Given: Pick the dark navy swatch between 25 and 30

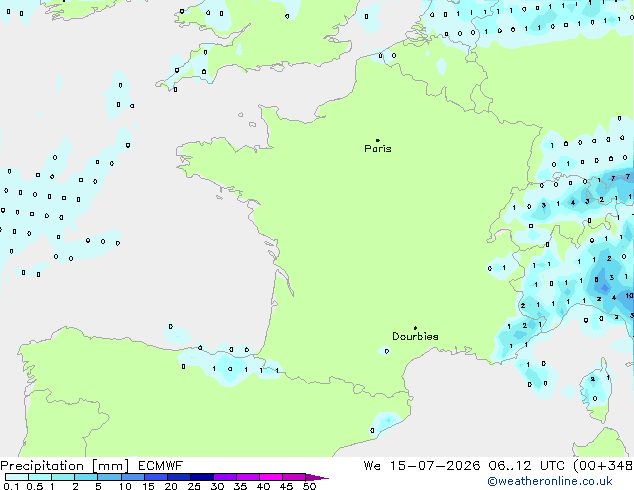Looking at the screenshot, I should click(202, 477).
